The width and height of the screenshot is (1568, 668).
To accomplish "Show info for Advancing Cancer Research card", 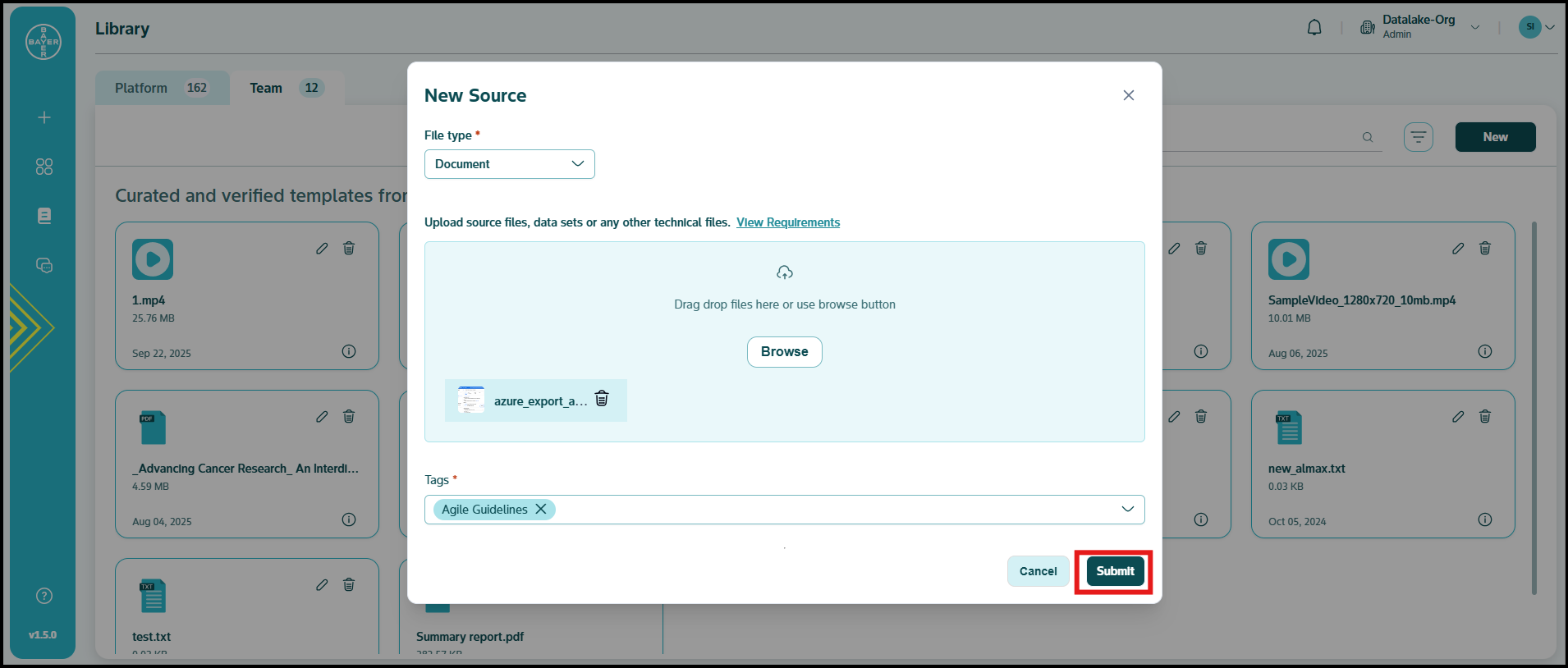I will click(349, 519).
